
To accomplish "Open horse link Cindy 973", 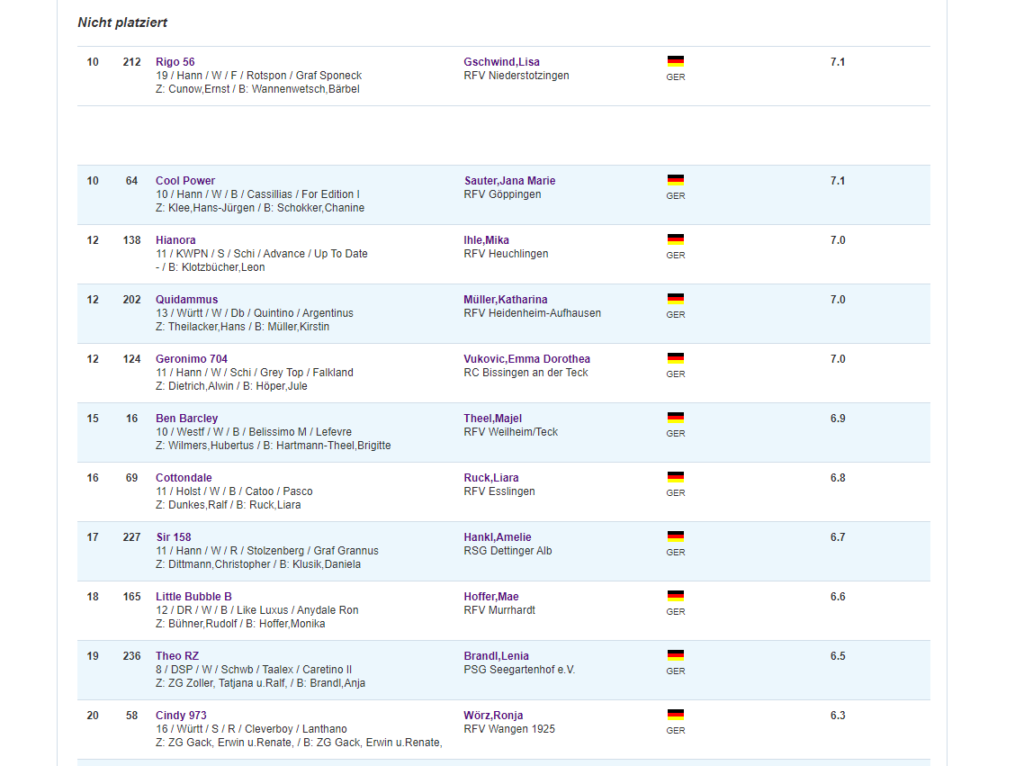I will tap(181, 716).
